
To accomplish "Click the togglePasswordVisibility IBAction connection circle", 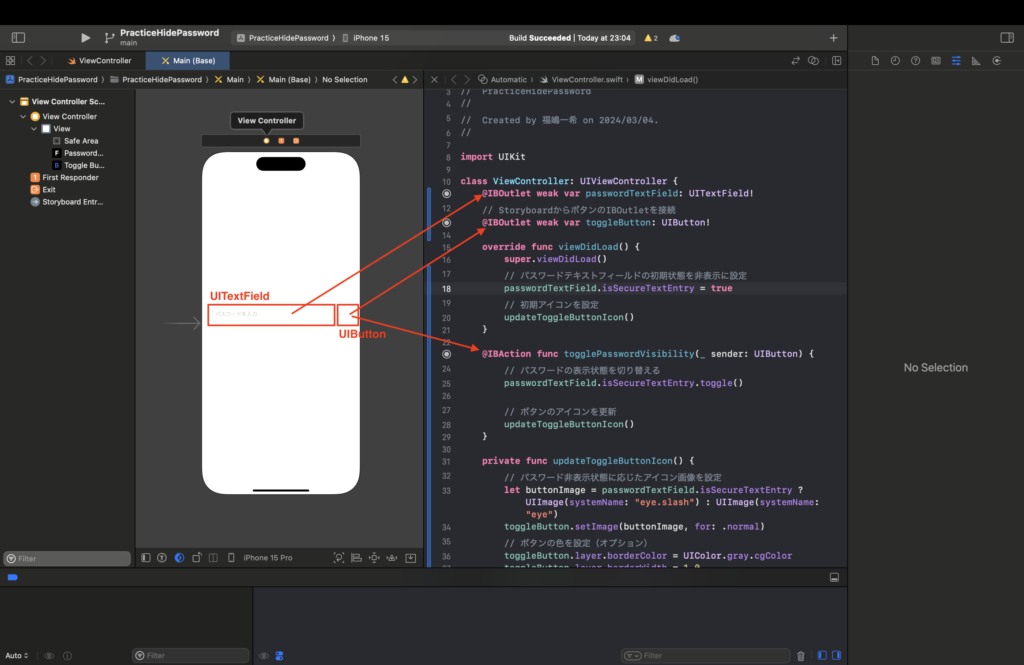I will click(447, 354).
